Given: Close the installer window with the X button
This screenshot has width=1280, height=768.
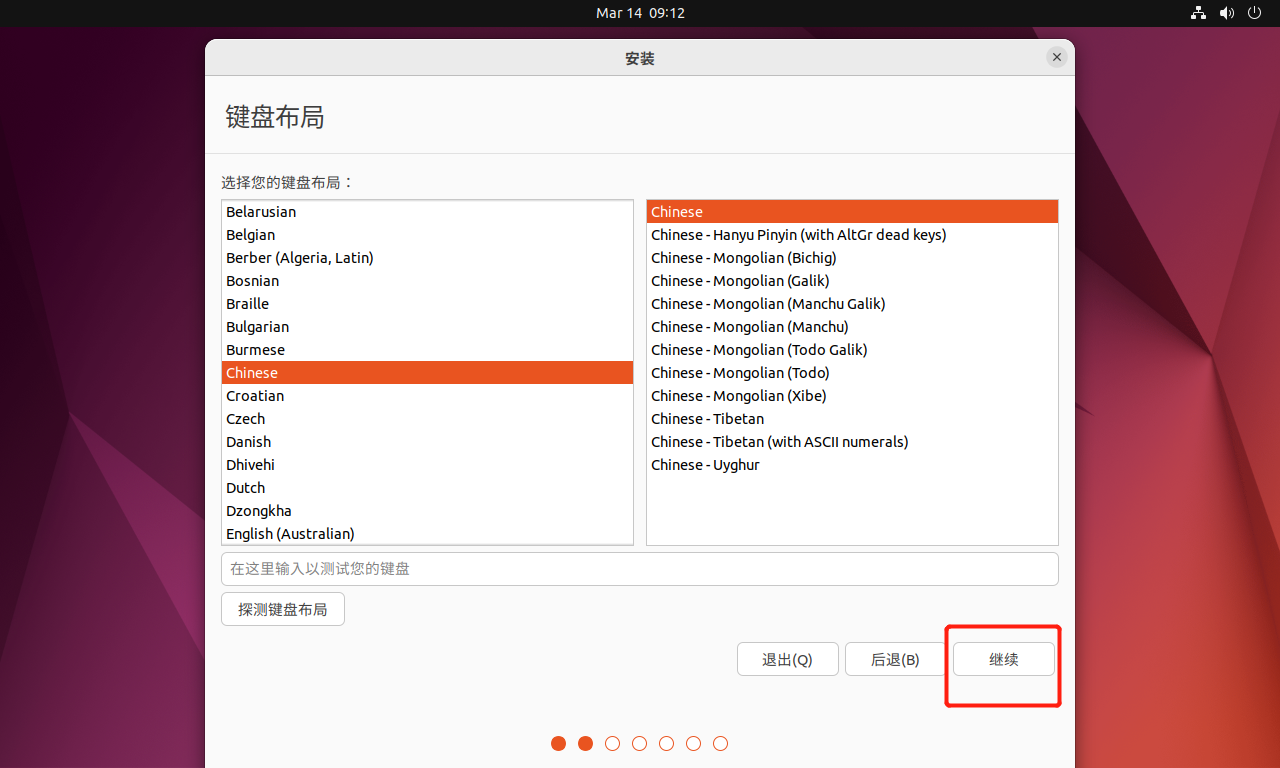Looking at the screenshot, I should (1057, 58).
